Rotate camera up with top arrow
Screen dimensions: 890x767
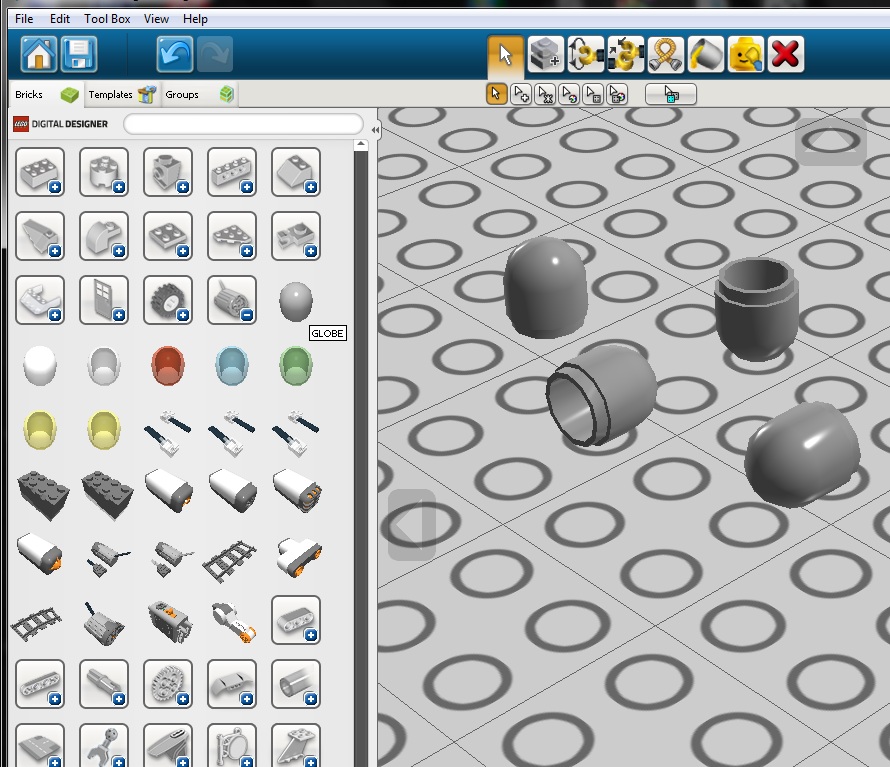tap(830, 140)
